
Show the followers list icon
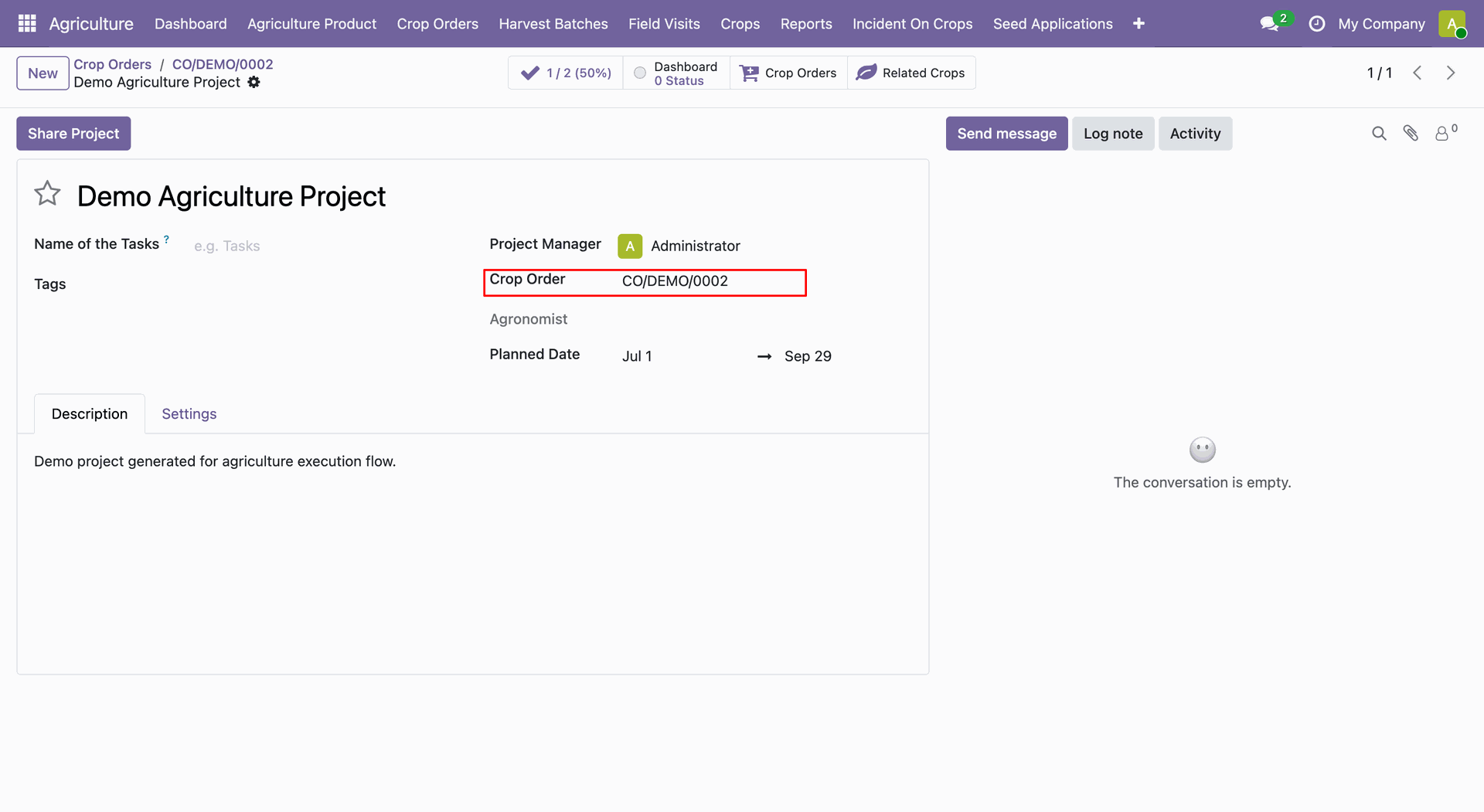[x=1445, y=133]
